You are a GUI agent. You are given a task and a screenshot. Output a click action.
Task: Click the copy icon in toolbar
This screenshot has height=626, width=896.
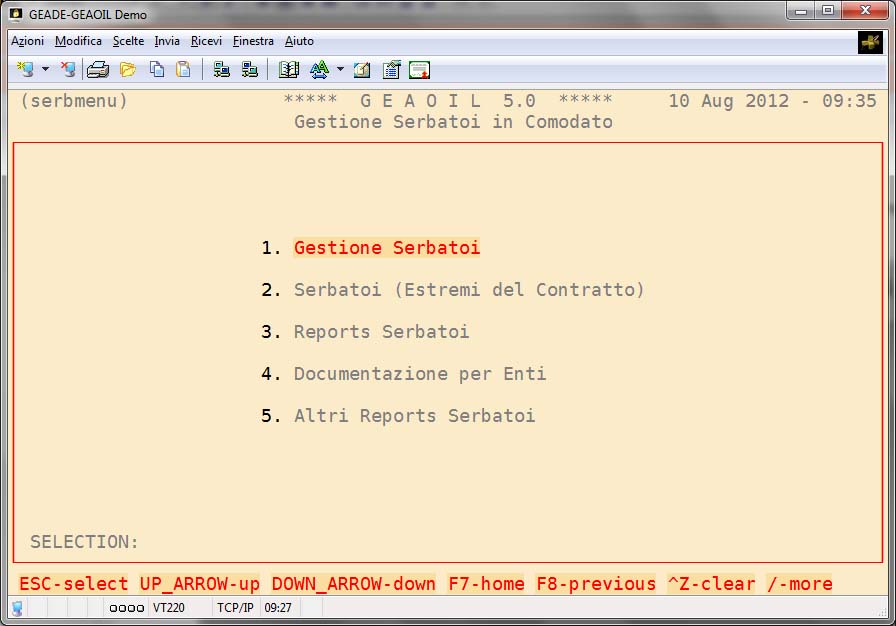point(157,69)
